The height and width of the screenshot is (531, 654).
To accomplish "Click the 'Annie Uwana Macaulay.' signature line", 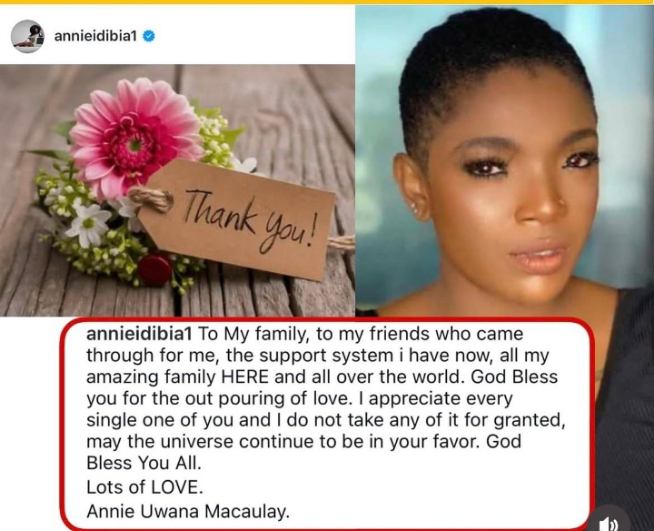I will click(x=188, y=511).
